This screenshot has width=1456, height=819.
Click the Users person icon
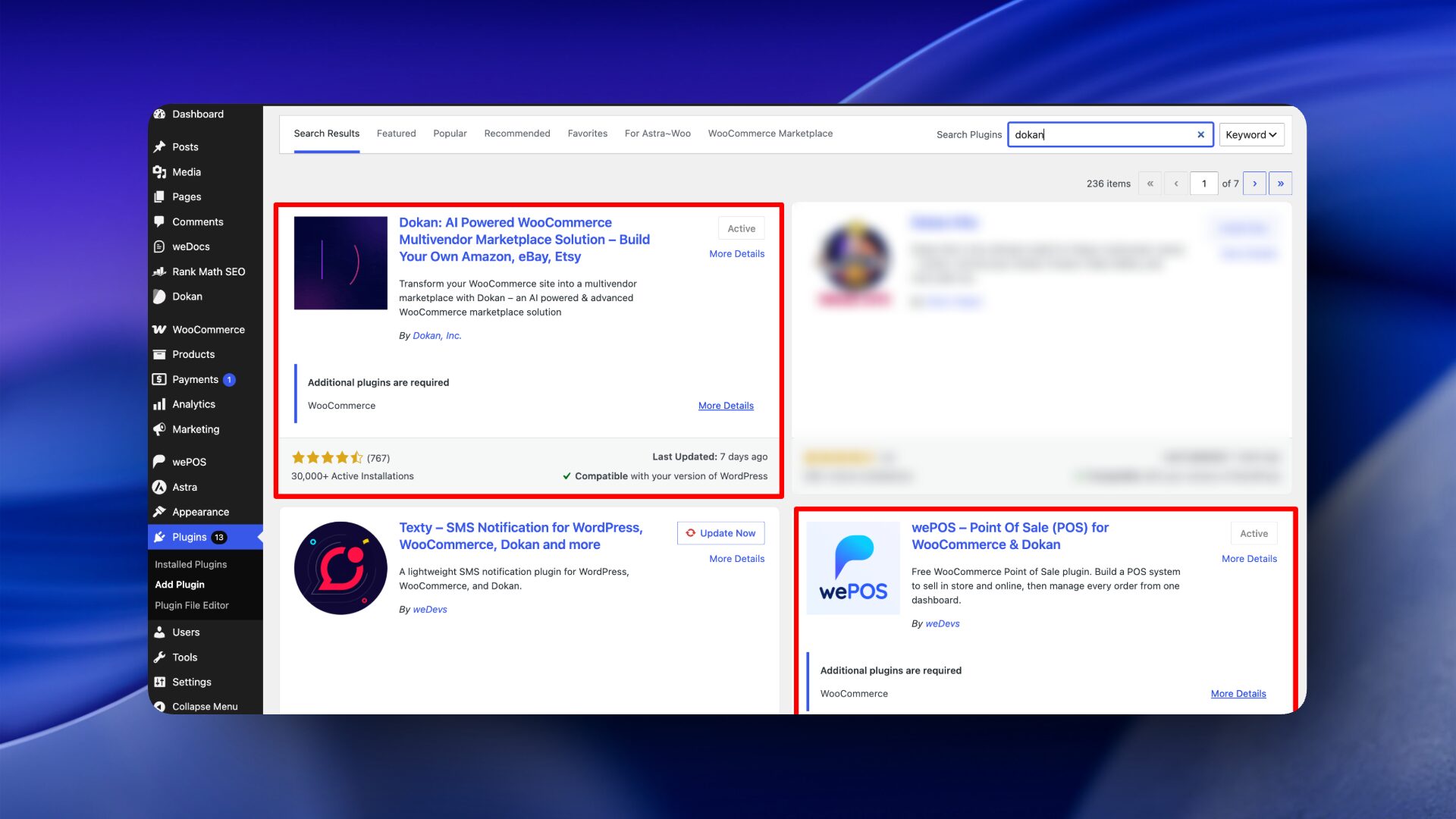pos(159,632)
